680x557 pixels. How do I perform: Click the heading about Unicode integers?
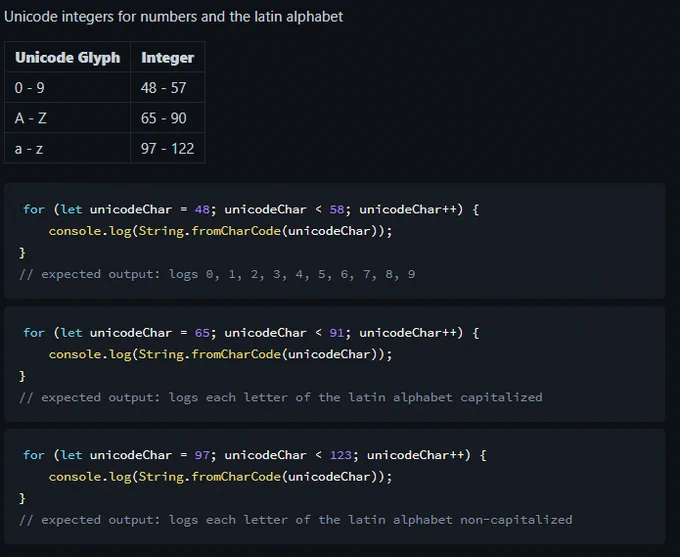click(x=173, y=16)
